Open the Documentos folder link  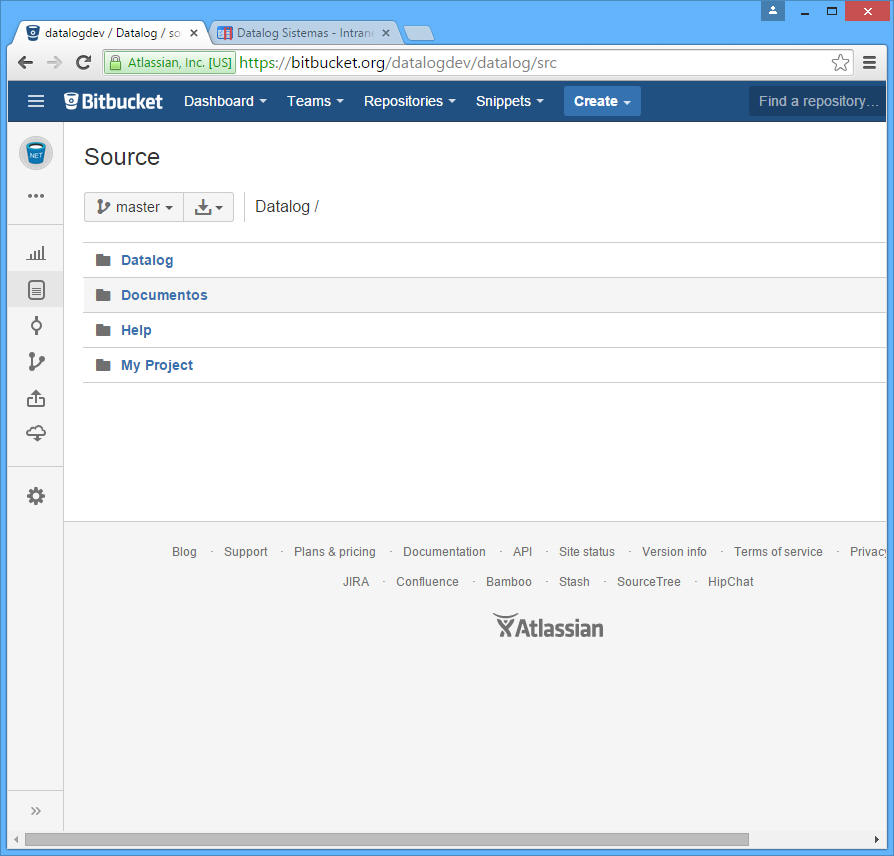click(164, 295)
